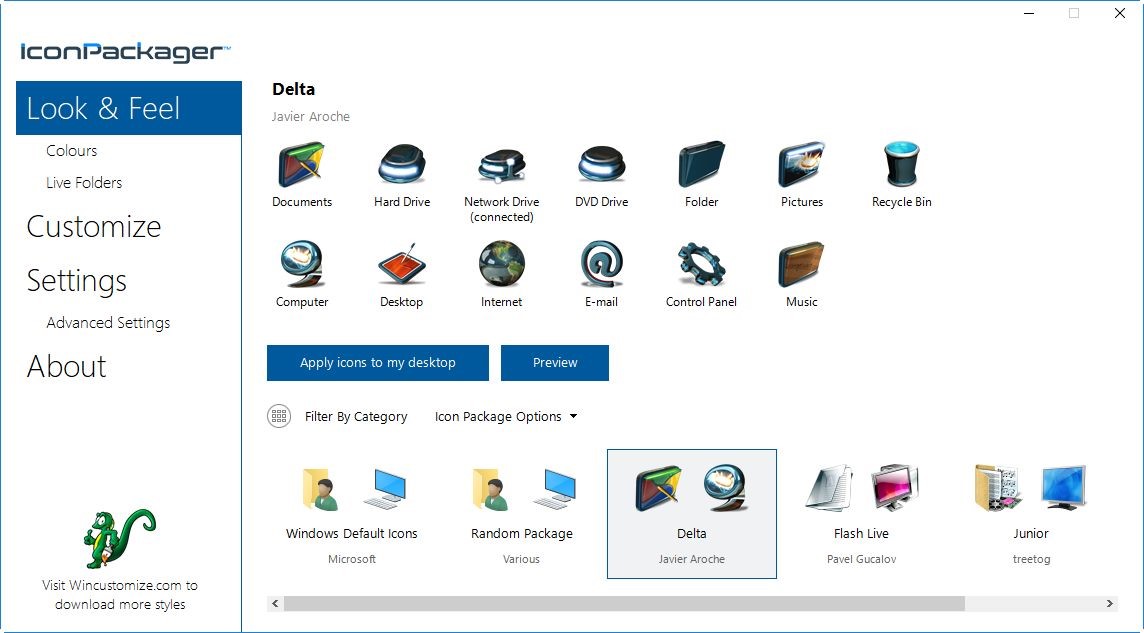Open Advanced Settings
This screenshot has height=633, width=1144.
pyautogui.click(x=108, y=323)
